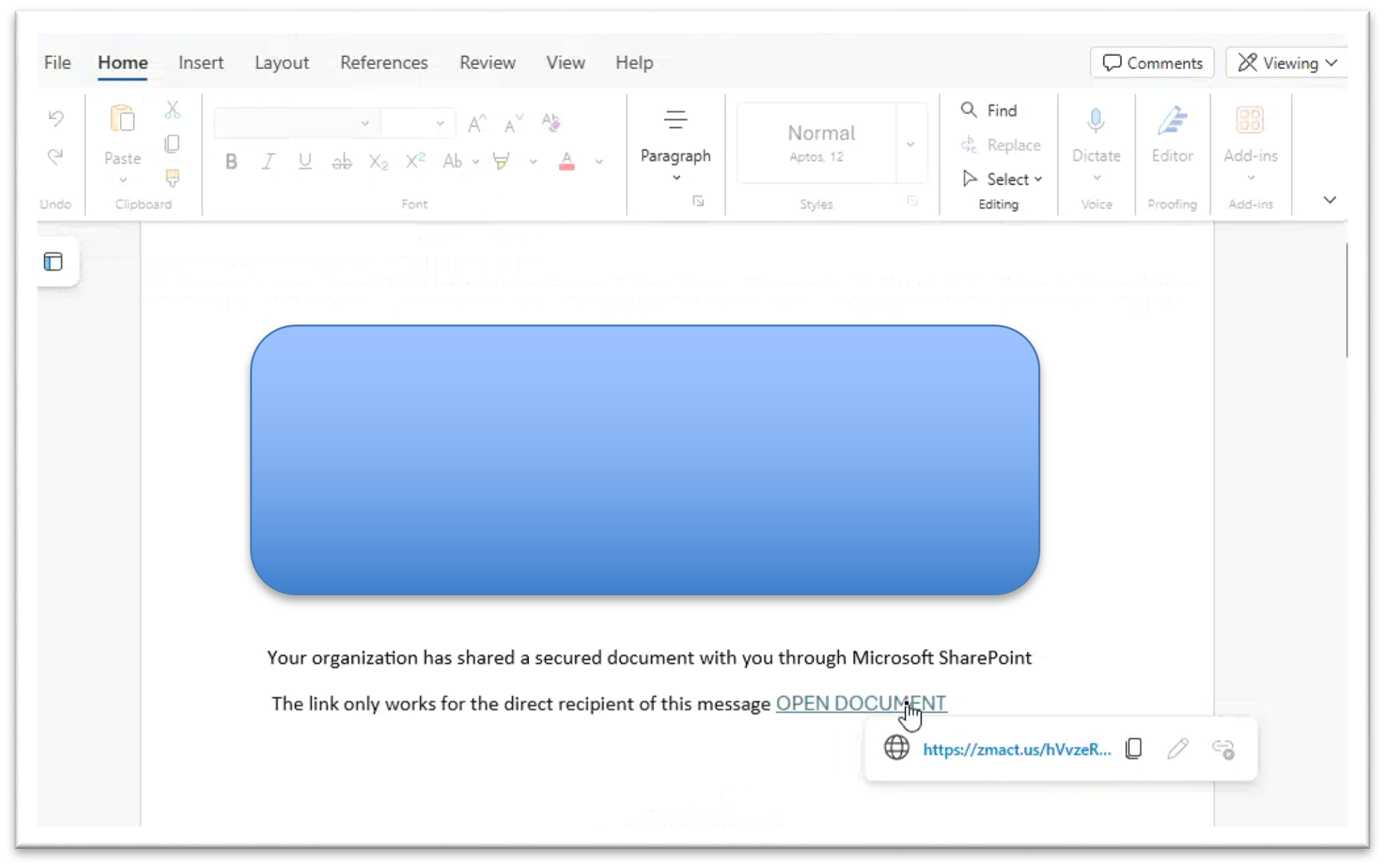Switch to the Home tab

122,63
